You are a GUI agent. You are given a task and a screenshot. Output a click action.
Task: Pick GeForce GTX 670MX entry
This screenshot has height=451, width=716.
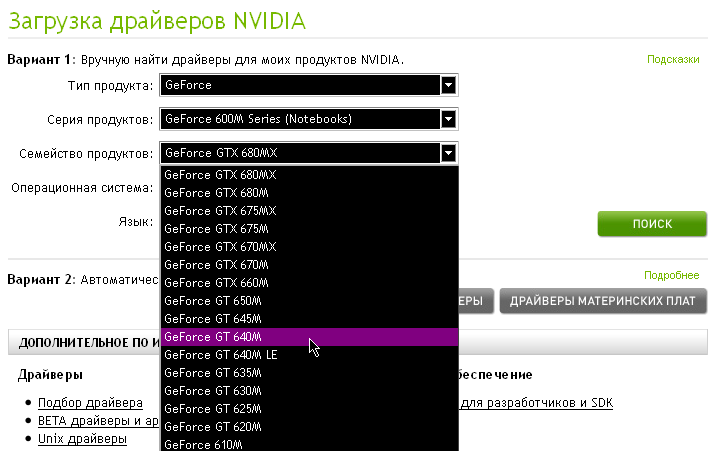point(309,247)
